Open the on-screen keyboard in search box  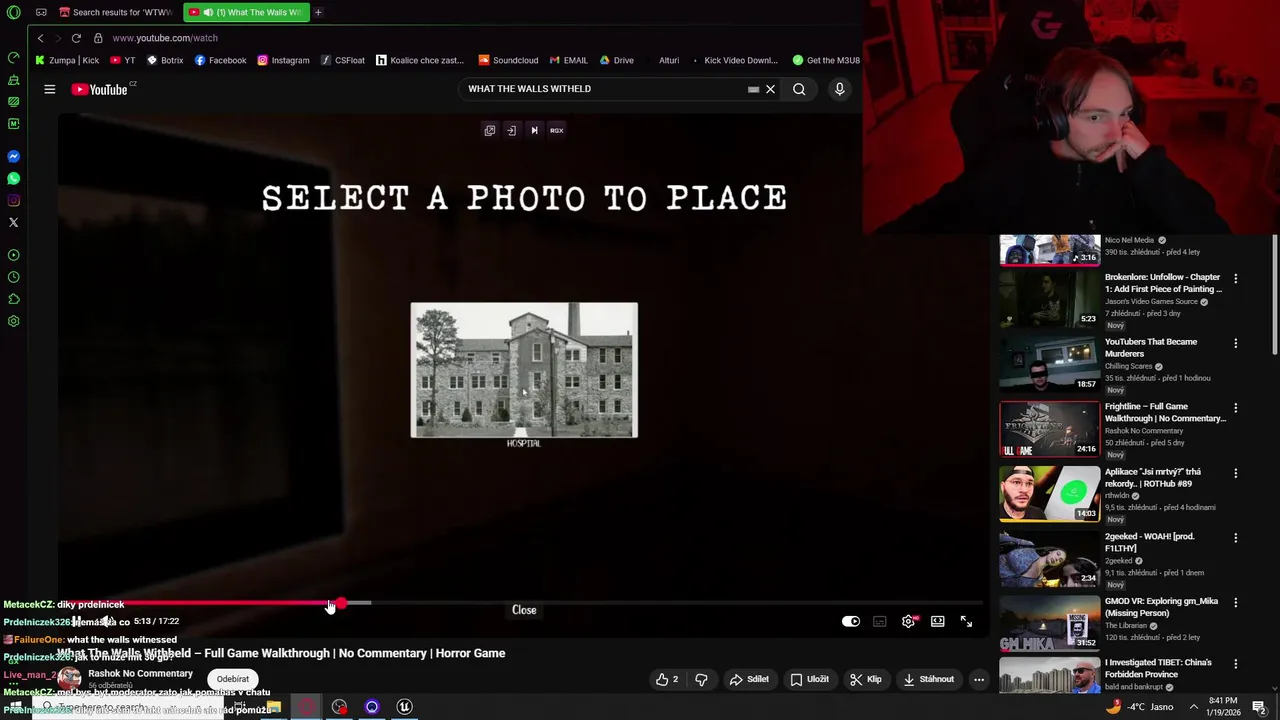(753, 89)
